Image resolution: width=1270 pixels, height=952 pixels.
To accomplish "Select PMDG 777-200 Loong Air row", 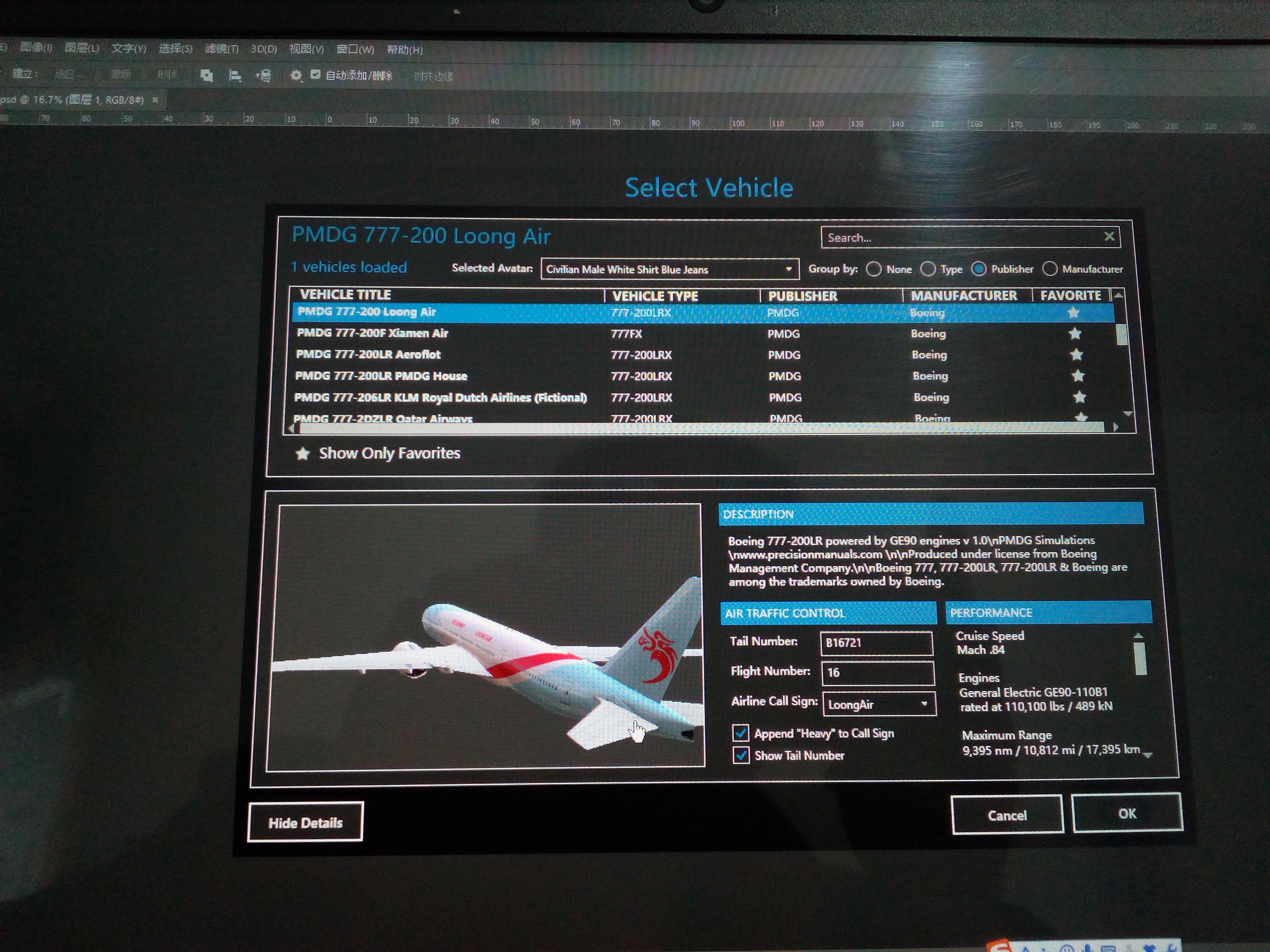I will [703, 313].
